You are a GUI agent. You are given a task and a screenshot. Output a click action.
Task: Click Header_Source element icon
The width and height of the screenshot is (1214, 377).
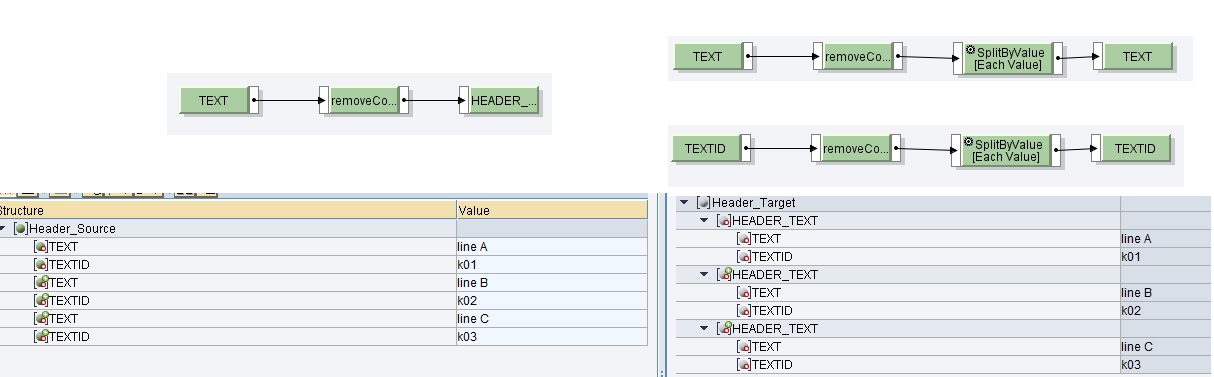pyautogui.click(x=21, y=229)
